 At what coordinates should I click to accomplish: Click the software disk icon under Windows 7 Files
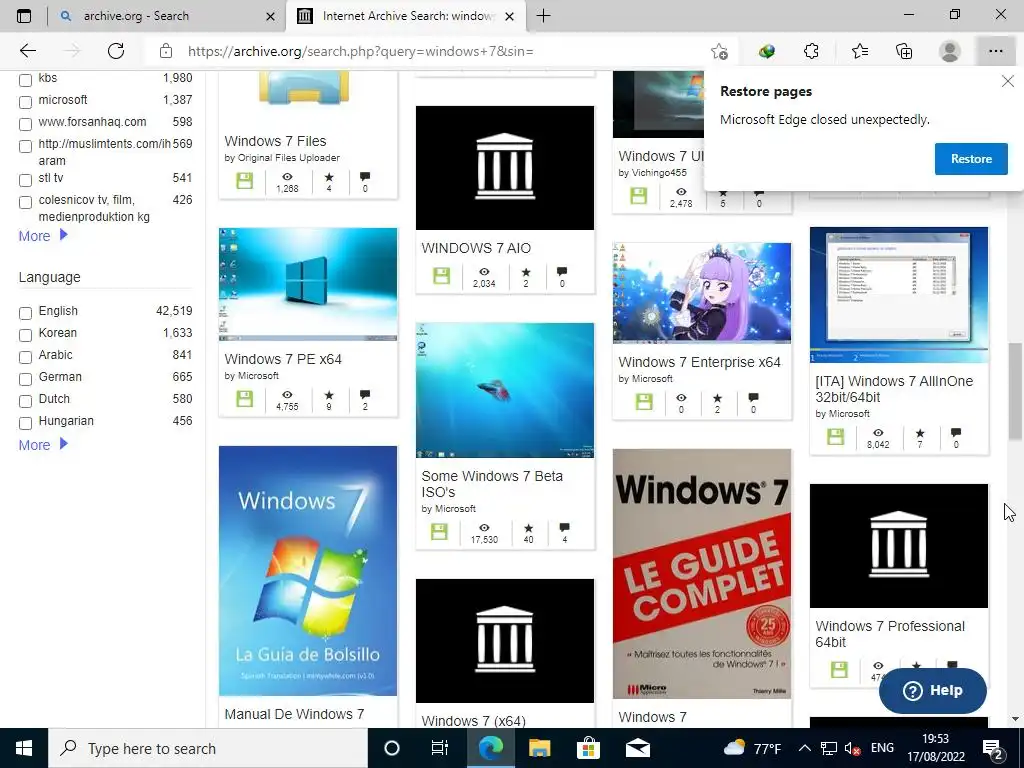click(244, 181)
